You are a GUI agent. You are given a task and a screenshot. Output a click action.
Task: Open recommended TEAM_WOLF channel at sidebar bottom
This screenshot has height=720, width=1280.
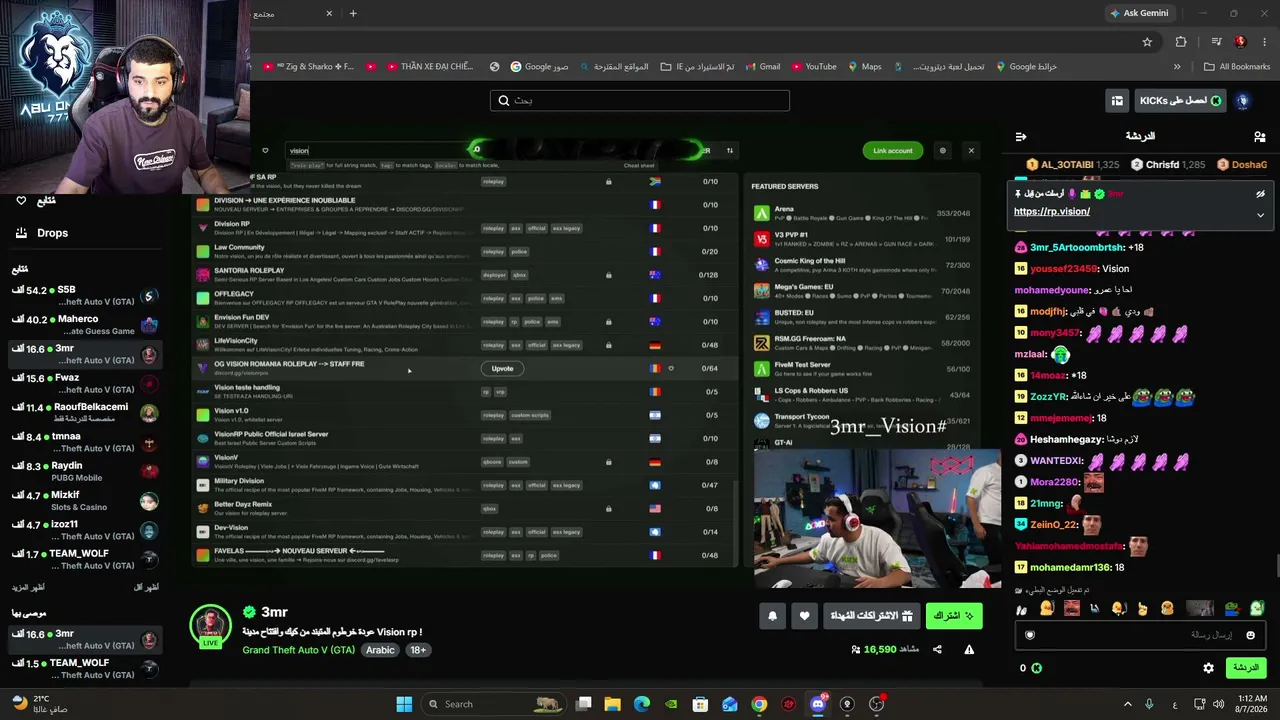click(84, 668)
